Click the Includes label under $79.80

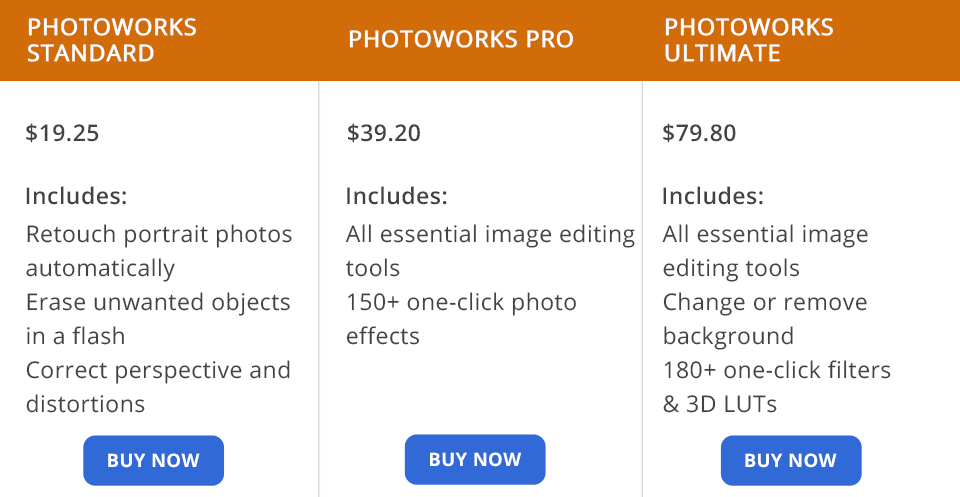[713, 196]
